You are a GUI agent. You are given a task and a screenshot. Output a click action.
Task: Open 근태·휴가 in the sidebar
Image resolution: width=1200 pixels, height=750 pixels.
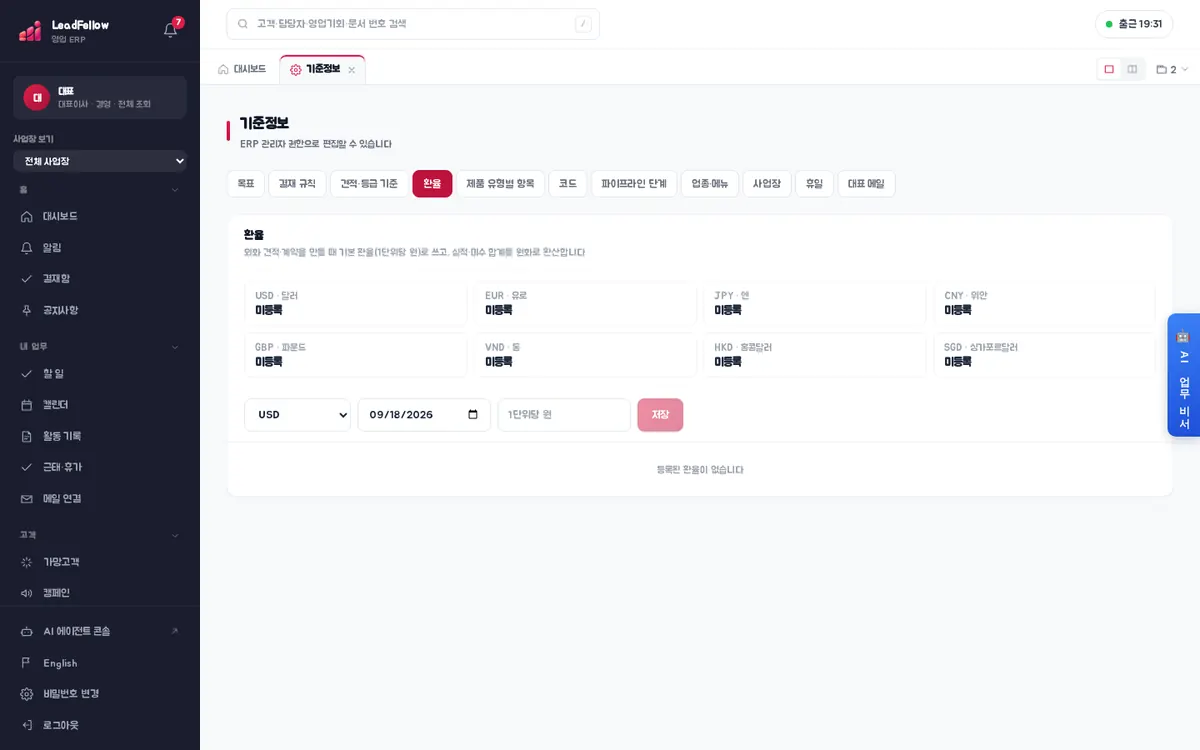pos(100,467)
